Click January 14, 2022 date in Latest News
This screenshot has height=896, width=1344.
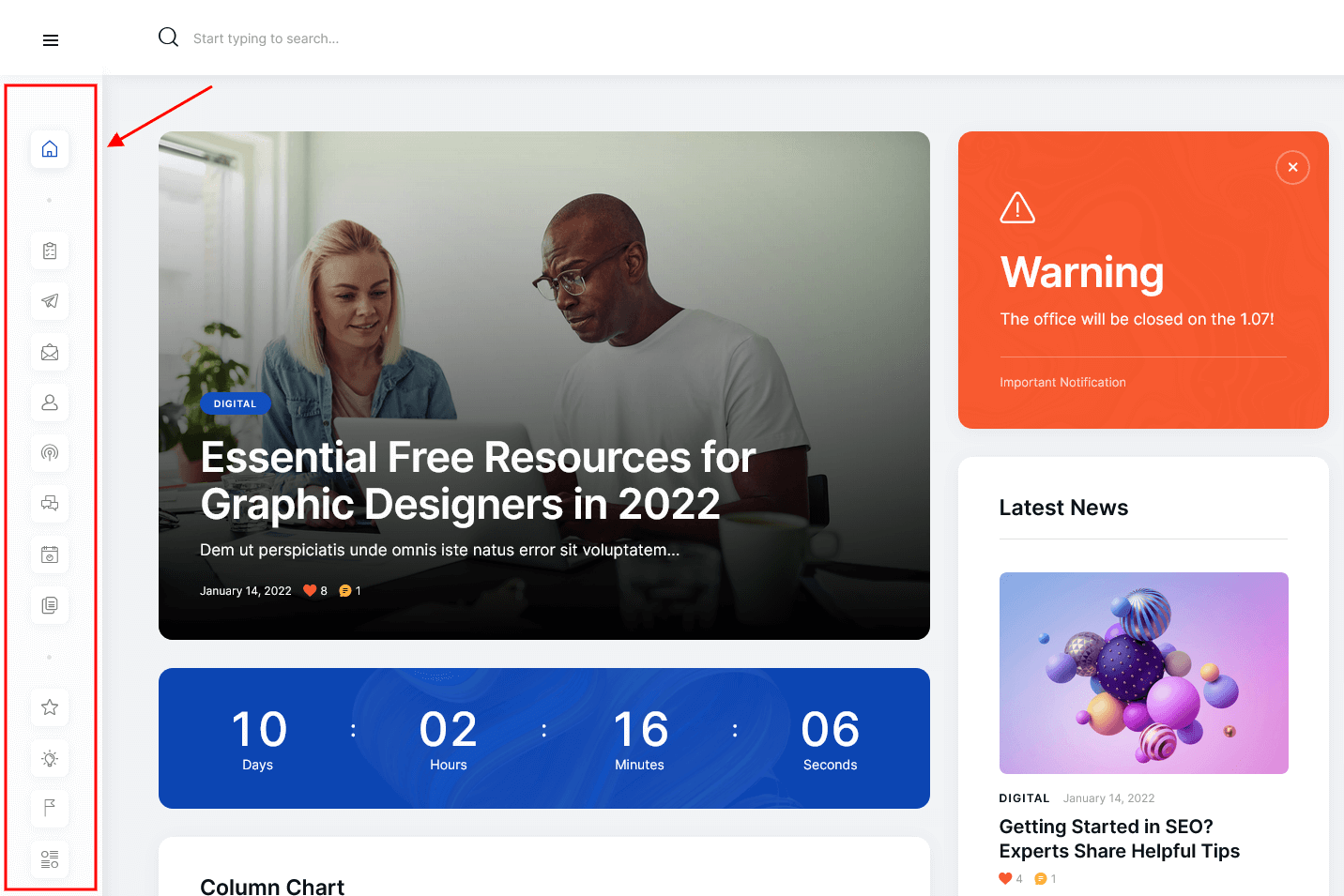coord(1108,798)
